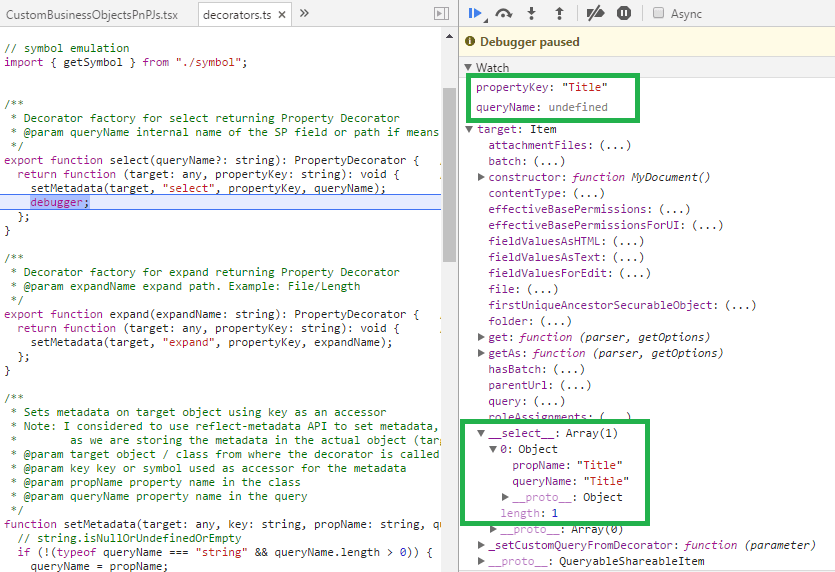Click the export function select line
Viewport: 835px width, 572px height.
click(211, 160)
